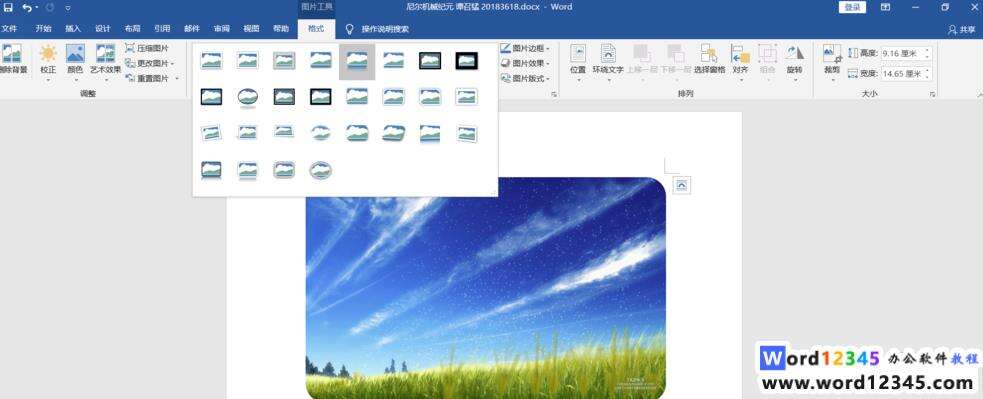The width and height of the screenshot is (983, 399).
Task: Switch to the 设计 tab
Action: [103, 29]
